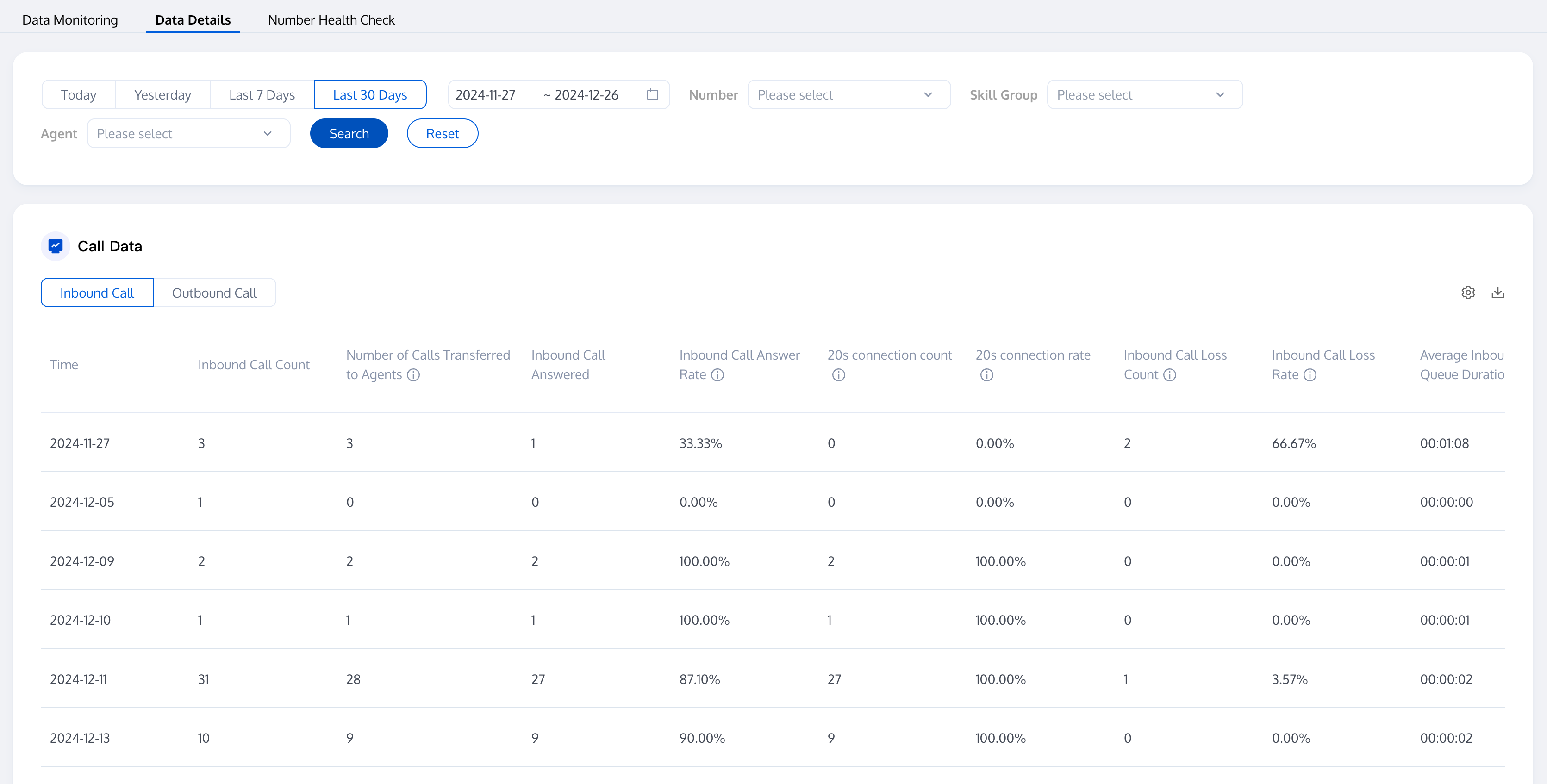Click info icon under 20s connection count
This screenshot has height=784, width=1547.
pyautogui.click(x=838, y=374)
